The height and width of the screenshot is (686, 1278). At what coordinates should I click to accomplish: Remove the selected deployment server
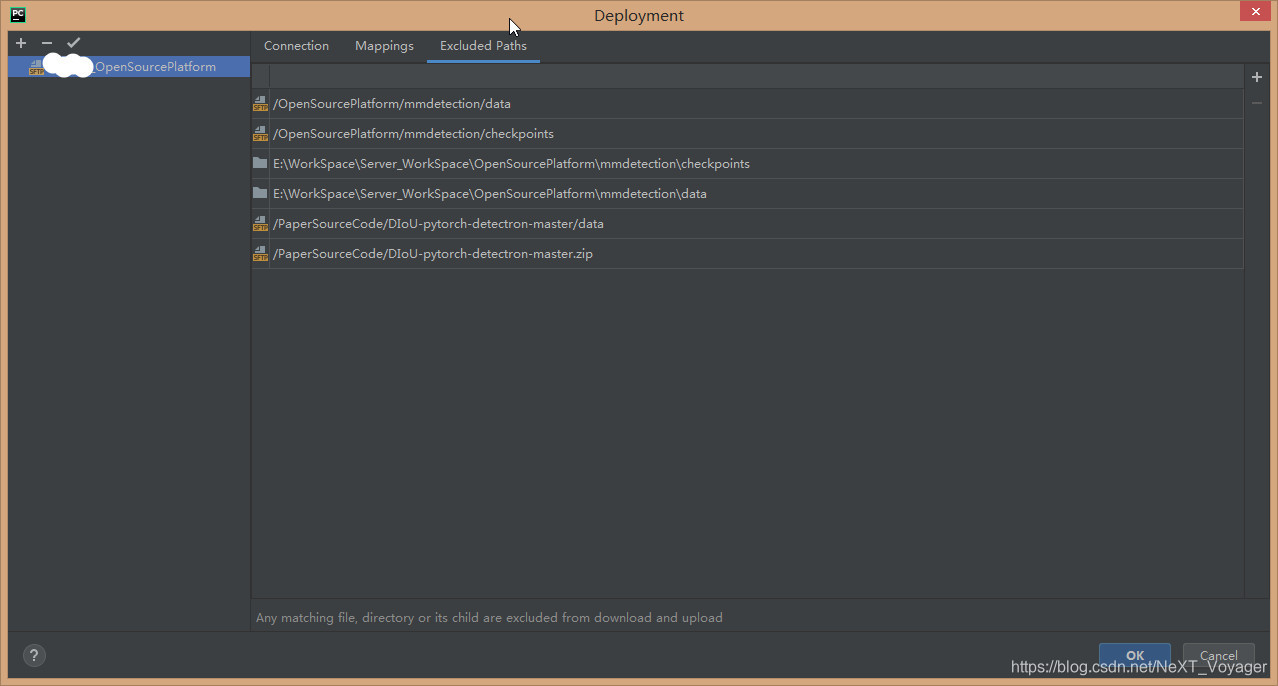47,43
